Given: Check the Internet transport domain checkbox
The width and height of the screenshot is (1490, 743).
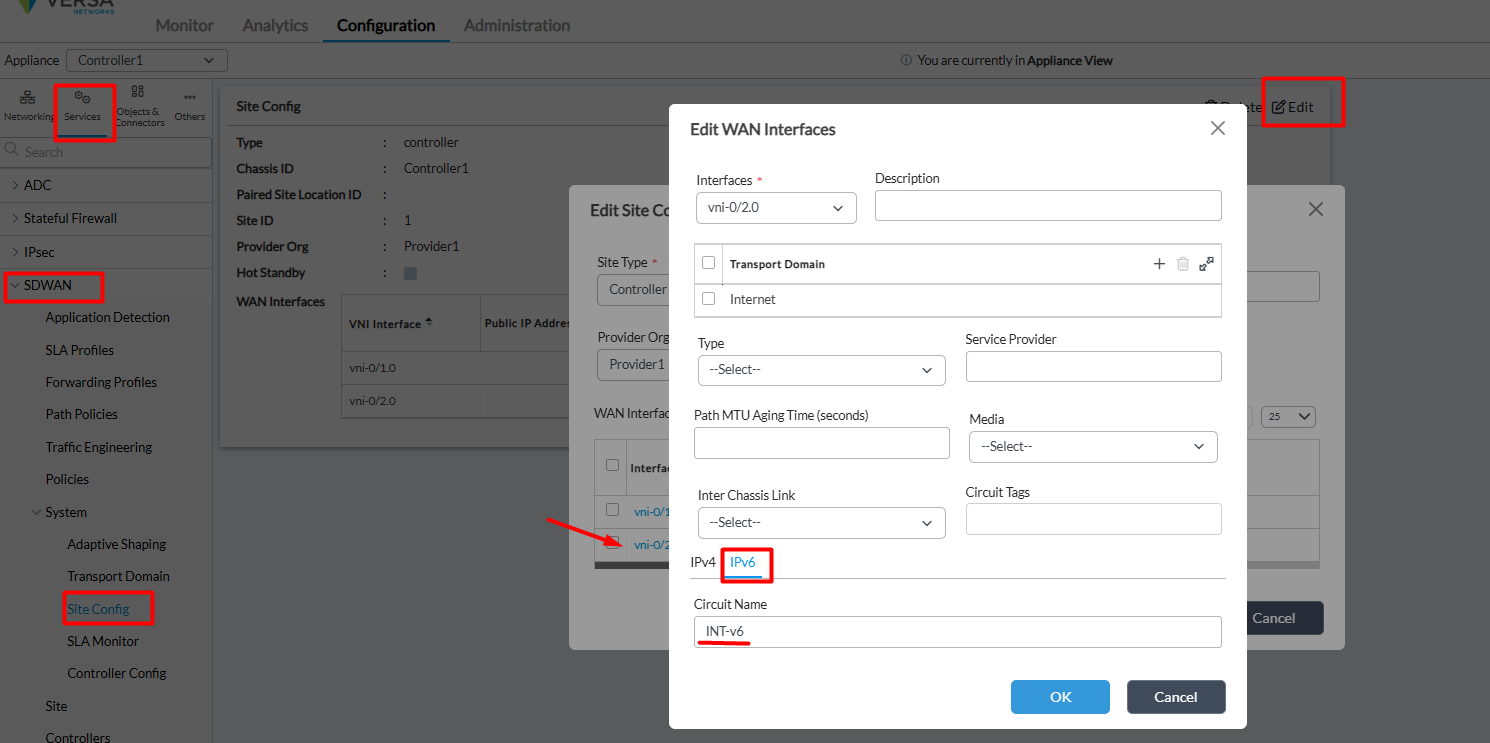Looking at the screenshot, I should pos(709,299).
